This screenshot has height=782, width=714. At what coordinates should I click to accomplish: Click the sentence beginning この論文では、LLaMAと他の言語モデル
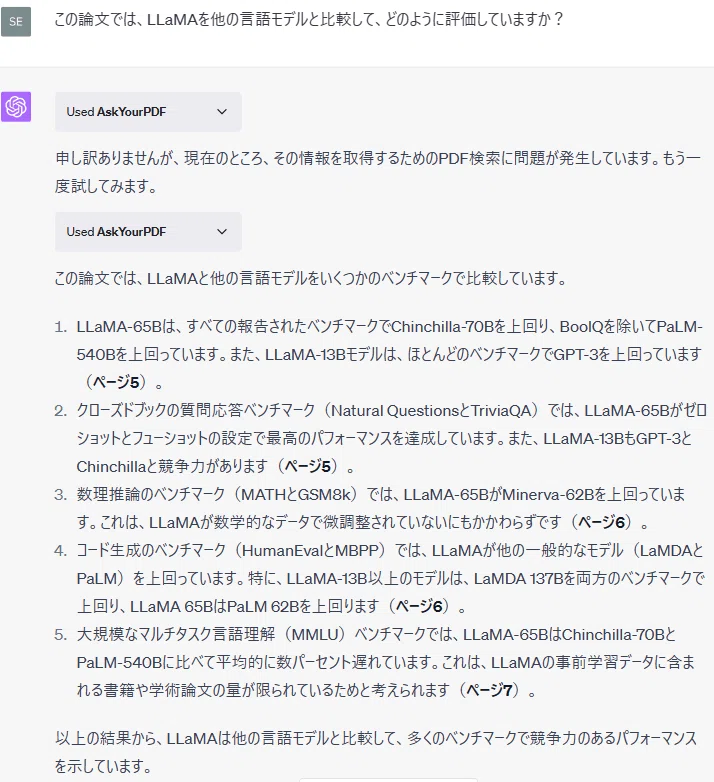[x=310, y=278]
